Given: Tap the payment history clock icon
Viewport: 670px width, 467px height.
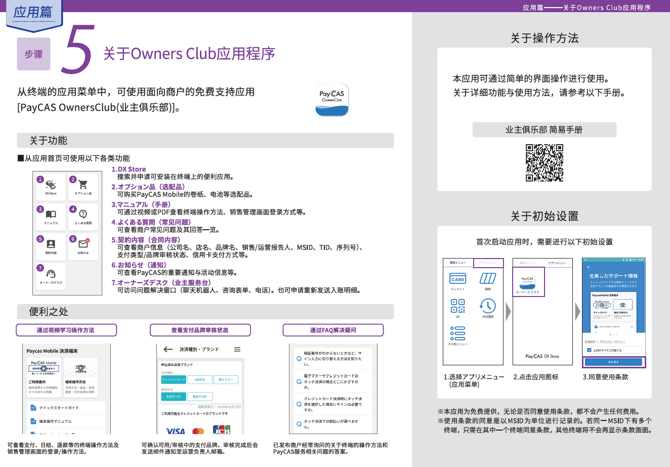Looking at the screenshot, I should point(489,306).
